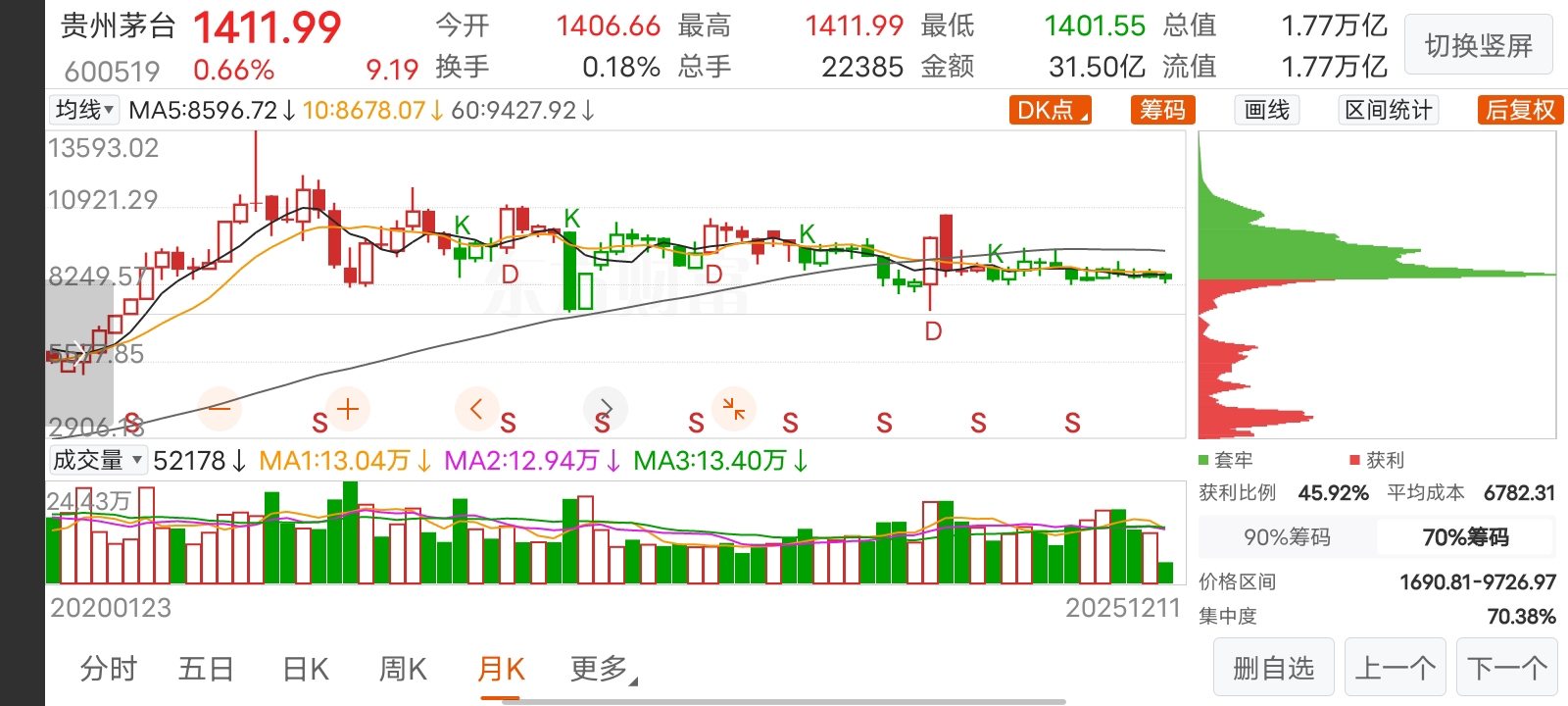Tap the 平均成本 6782.31 value
Viewport: 1568px width, 706px height.
pos(1519,492)
